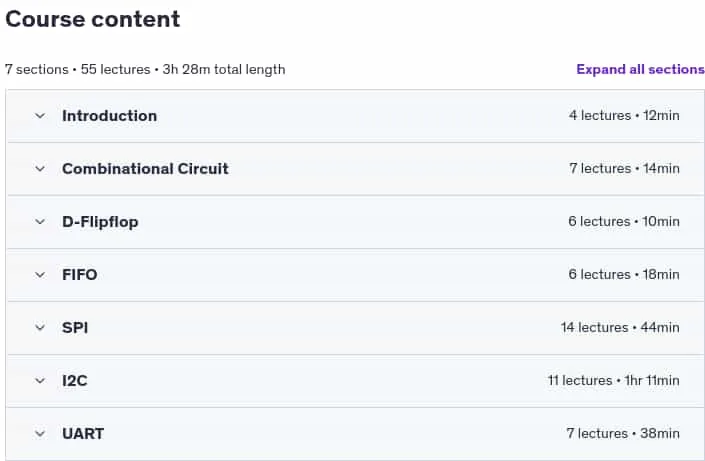
Task: Click the chevron icon beside UART
Action: (x=40, y=434)
